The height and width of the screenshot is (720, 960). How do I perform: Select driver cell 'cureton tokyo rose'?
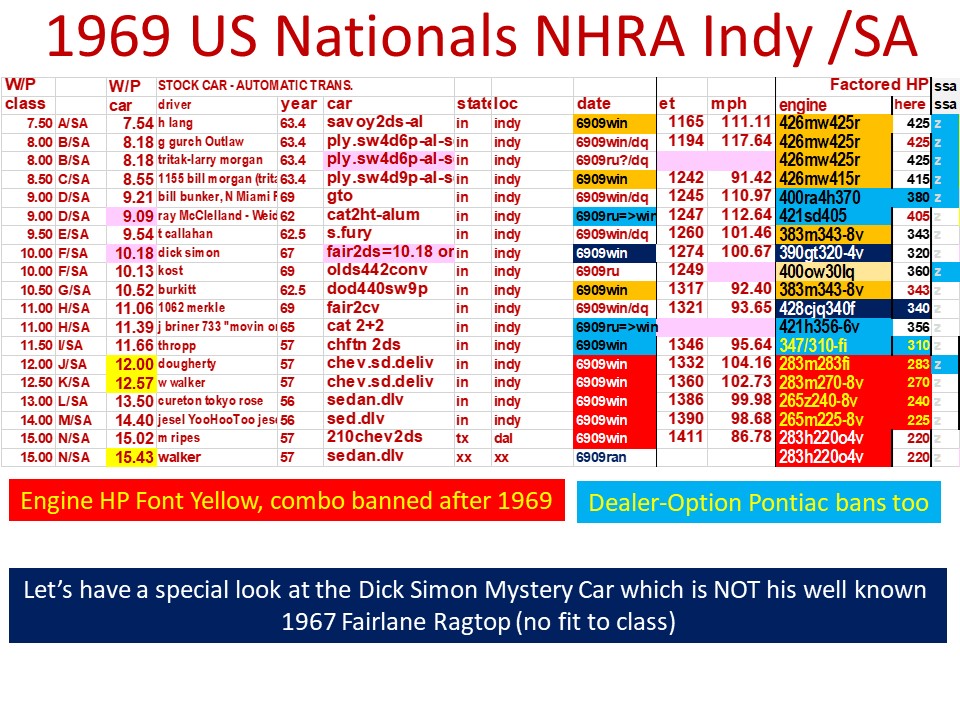[210, 401]
